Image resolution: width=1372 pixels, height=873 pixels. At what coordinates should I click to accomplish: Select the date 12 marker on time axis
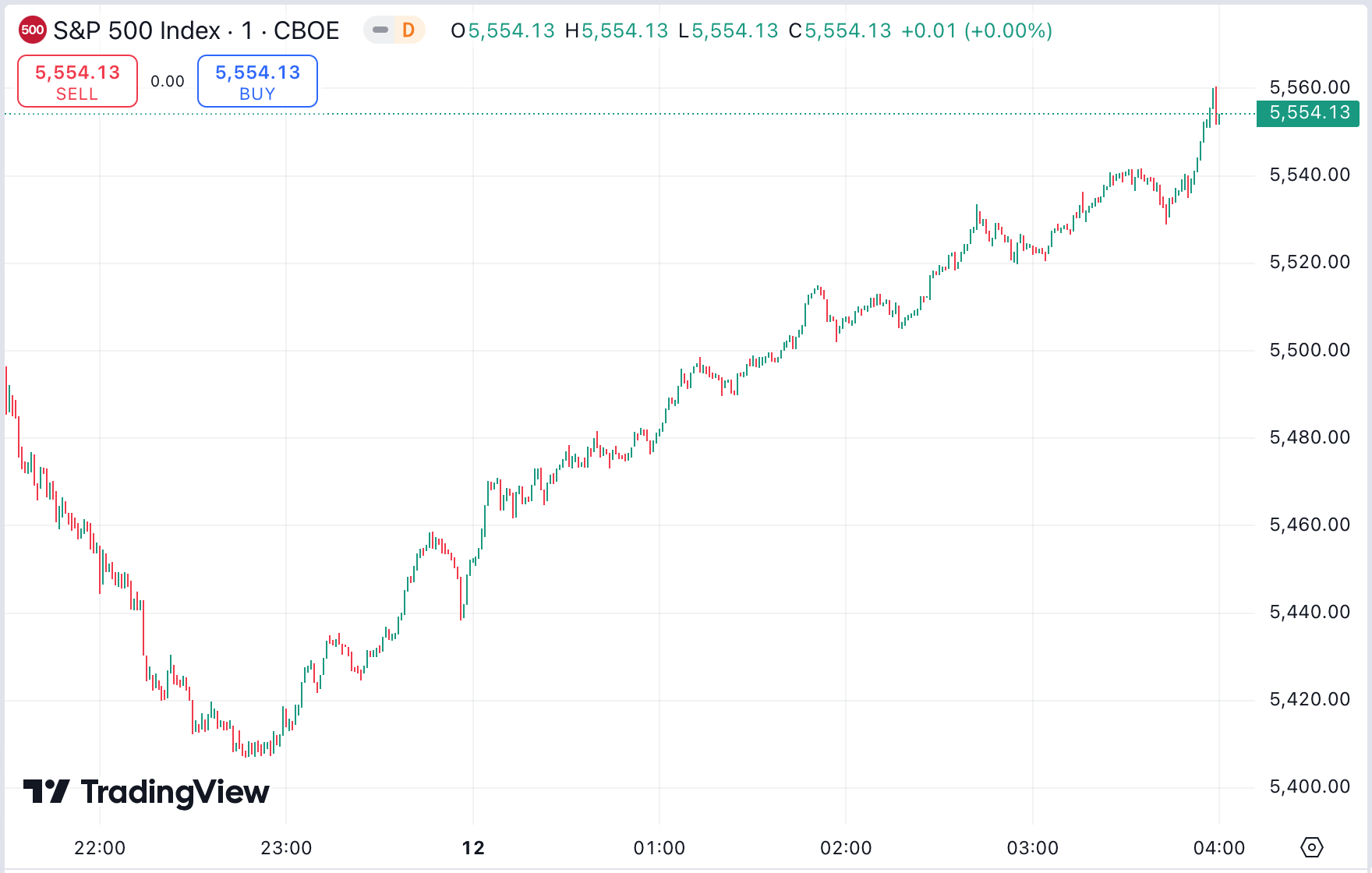click(x=473, y=848)
